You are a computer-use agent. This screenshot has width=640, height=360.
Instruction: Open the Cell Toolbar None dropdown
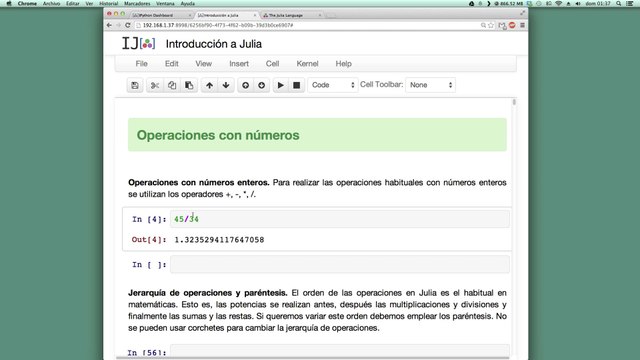click(x=431, y=85)
